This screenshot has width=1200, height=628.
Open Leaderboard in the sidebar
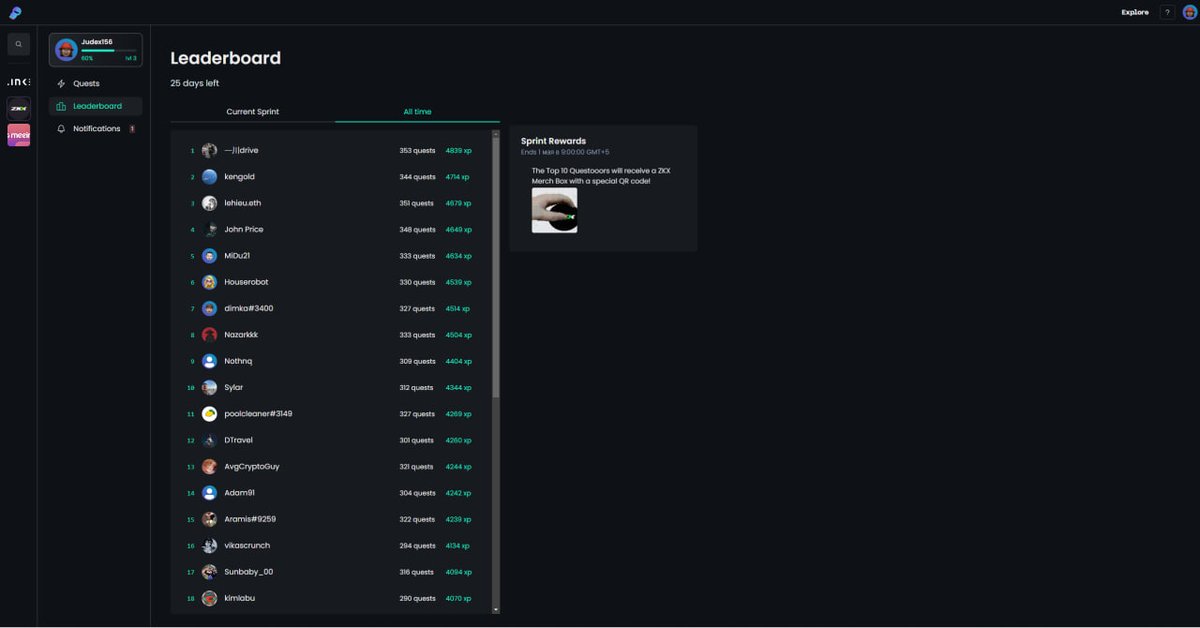point(95,106)
